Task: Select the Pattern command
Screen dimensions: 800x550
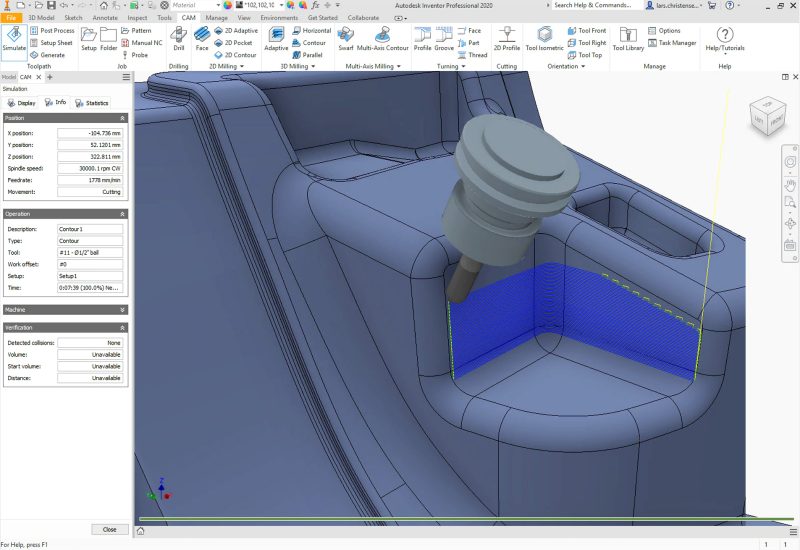Action: point(136,31)
